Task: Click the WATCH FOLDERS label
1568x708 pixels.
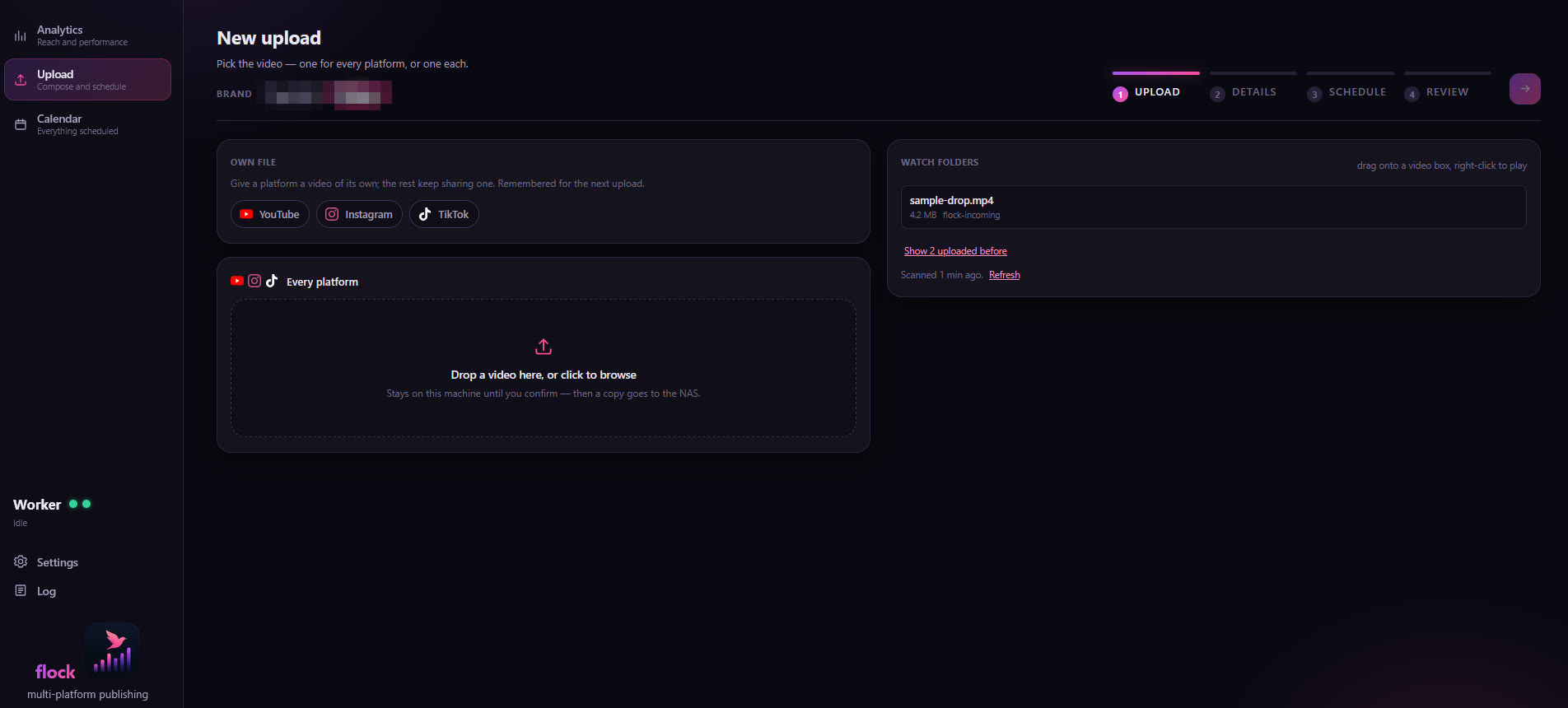Action: (940, 162)
